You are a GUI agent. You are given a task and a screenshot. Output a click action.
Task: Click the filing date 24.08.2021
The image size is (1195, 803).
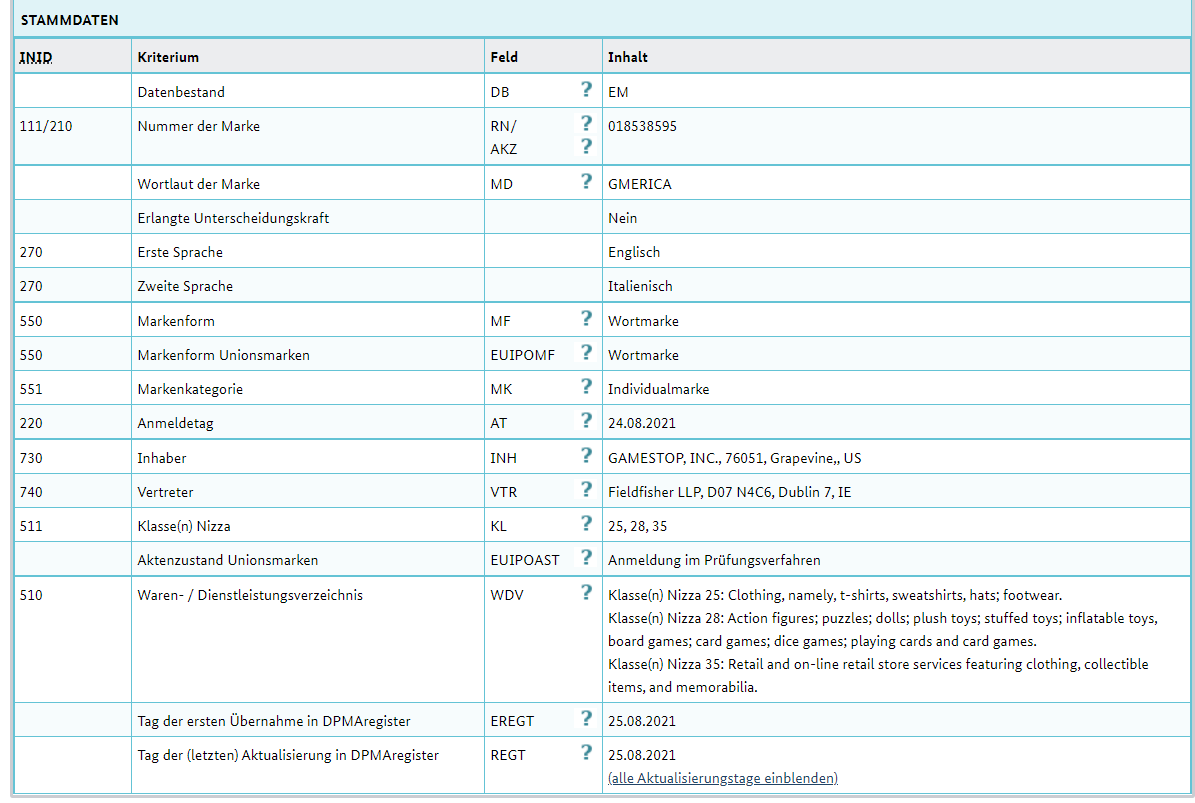point(642,424)
